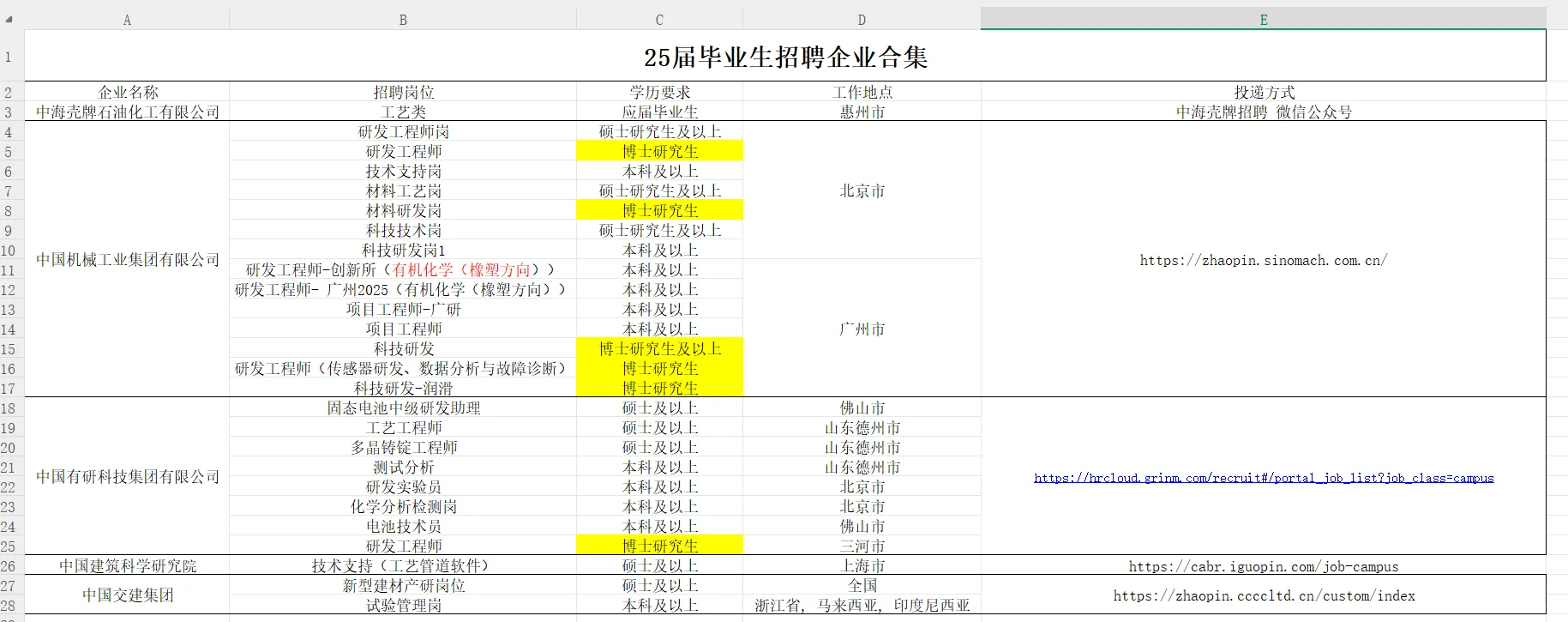Screen dimensions: 1568x622
Task: Select the 工作地点 header cell
Action: [x=862, y=92]
